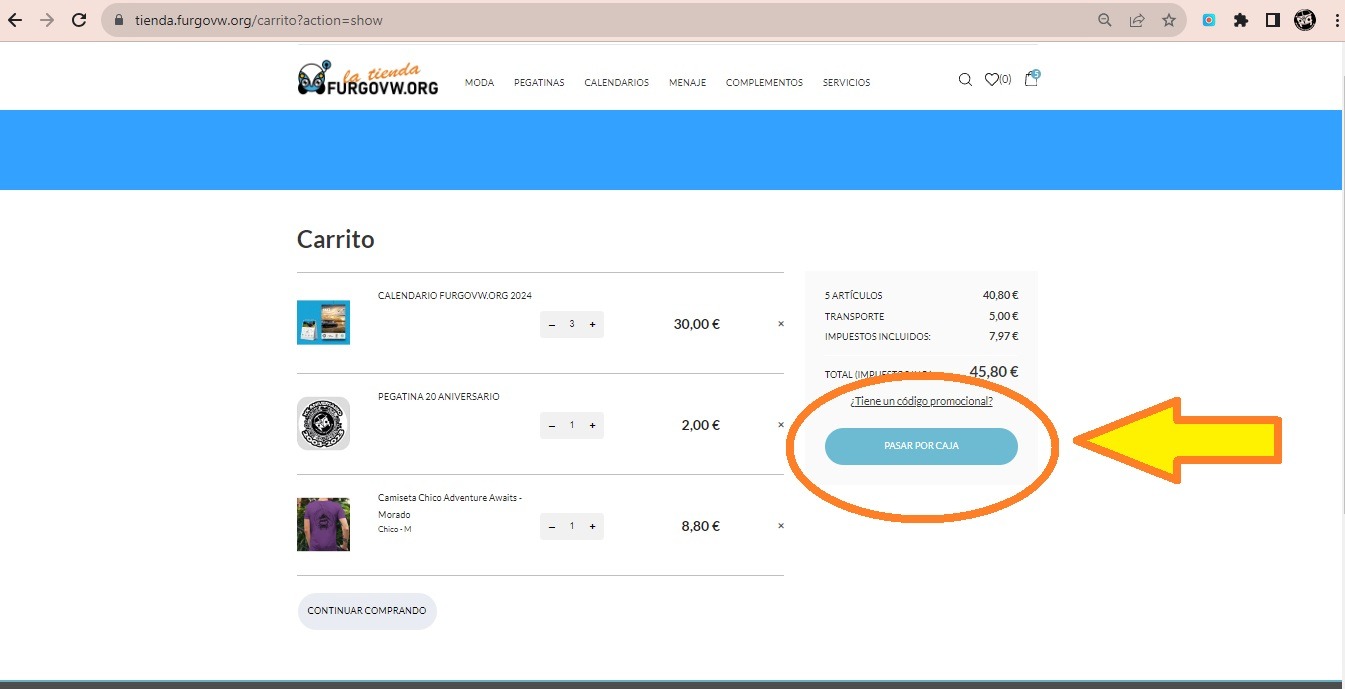Click the 8,80 € t-shirt price
Screen dimensions: 1345x689
click(701, 526)
